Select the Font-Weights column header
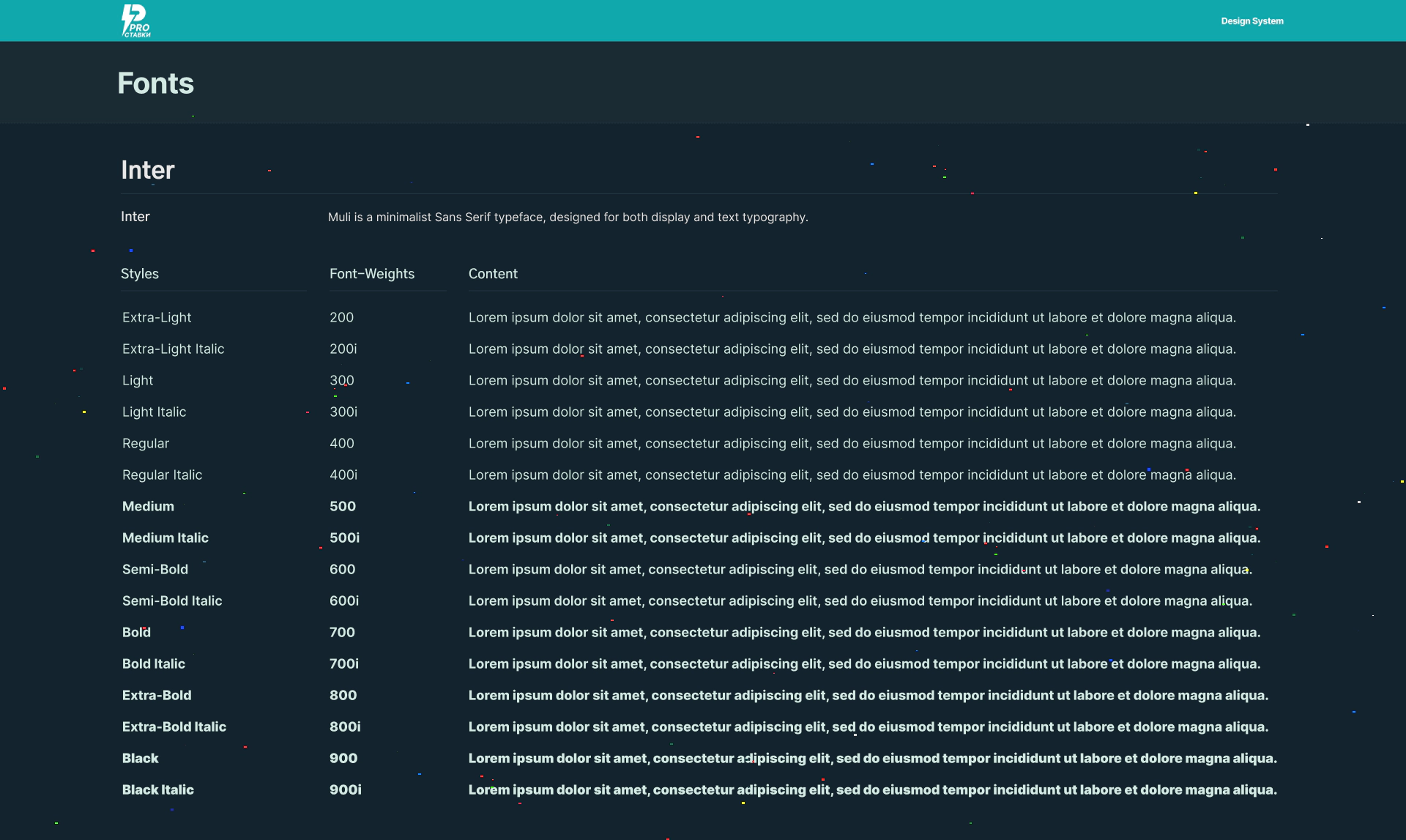The width and height of the screenshot is (1406, 840). 371,274
